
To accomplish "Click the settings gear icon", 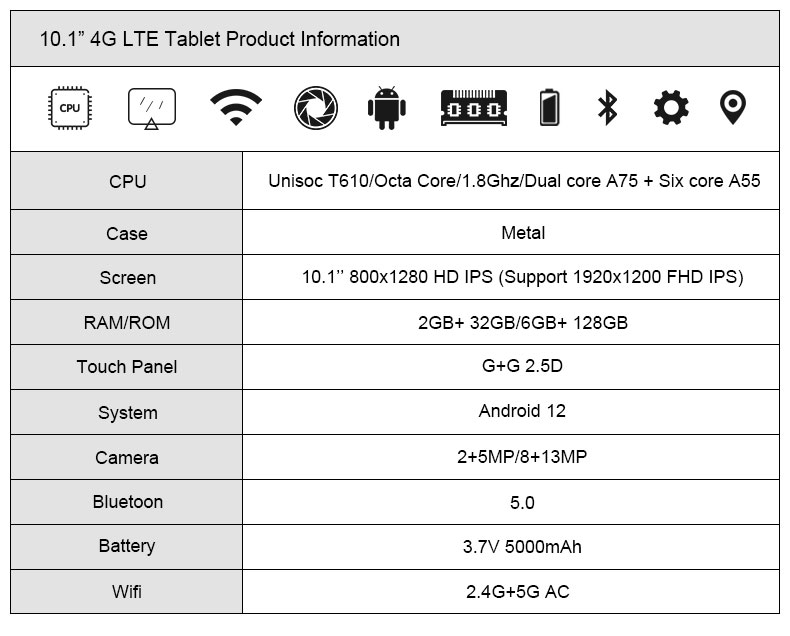I will [x=671, y=107].
